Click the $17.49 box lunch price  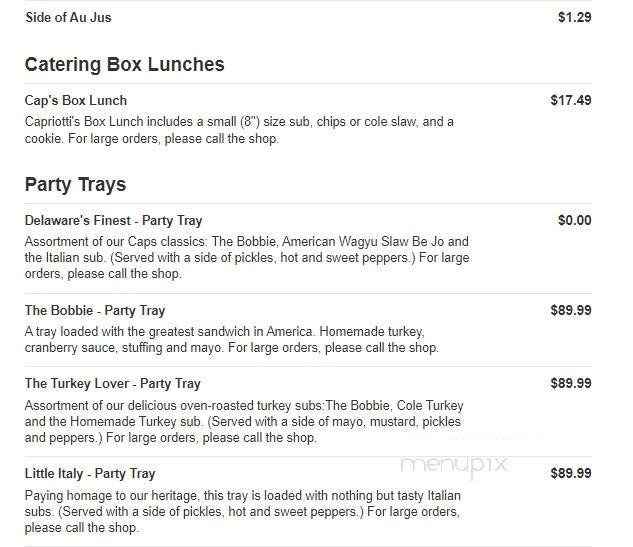(x=571, y=100)
